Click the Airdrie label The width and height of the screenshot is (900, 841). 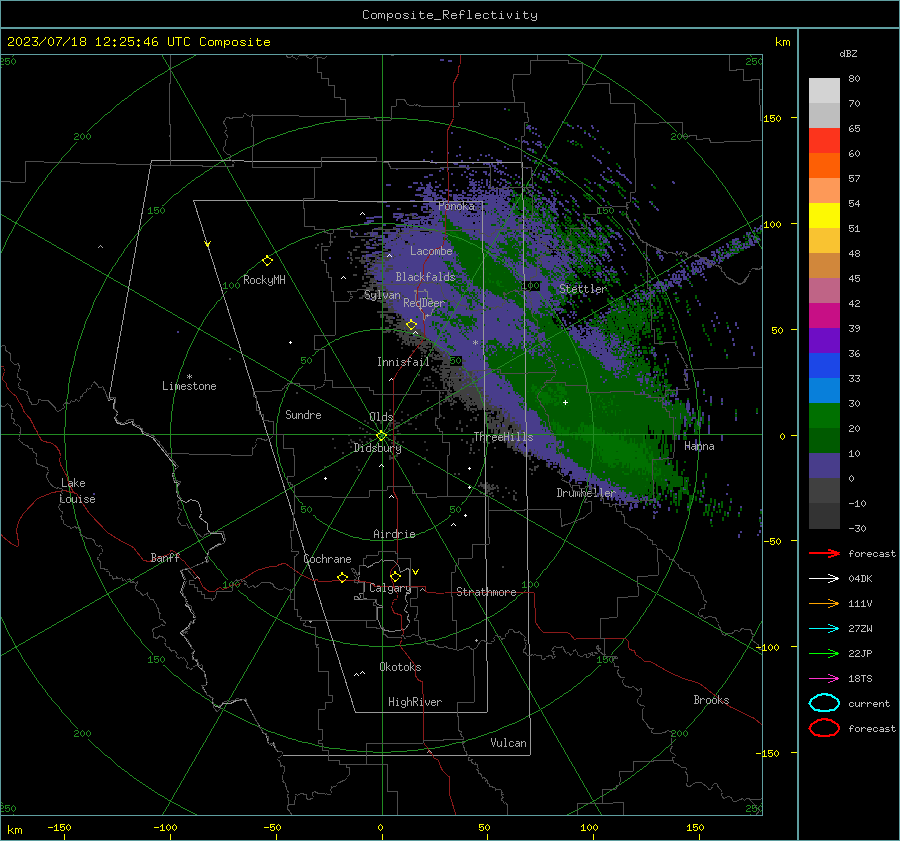pos(394,534)
